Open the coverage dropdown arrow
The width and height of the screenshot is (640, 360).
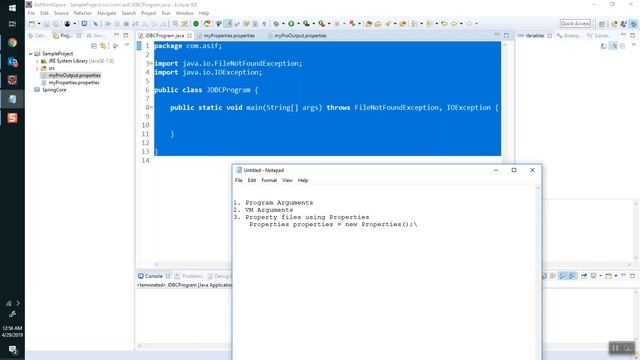point(313,24)
